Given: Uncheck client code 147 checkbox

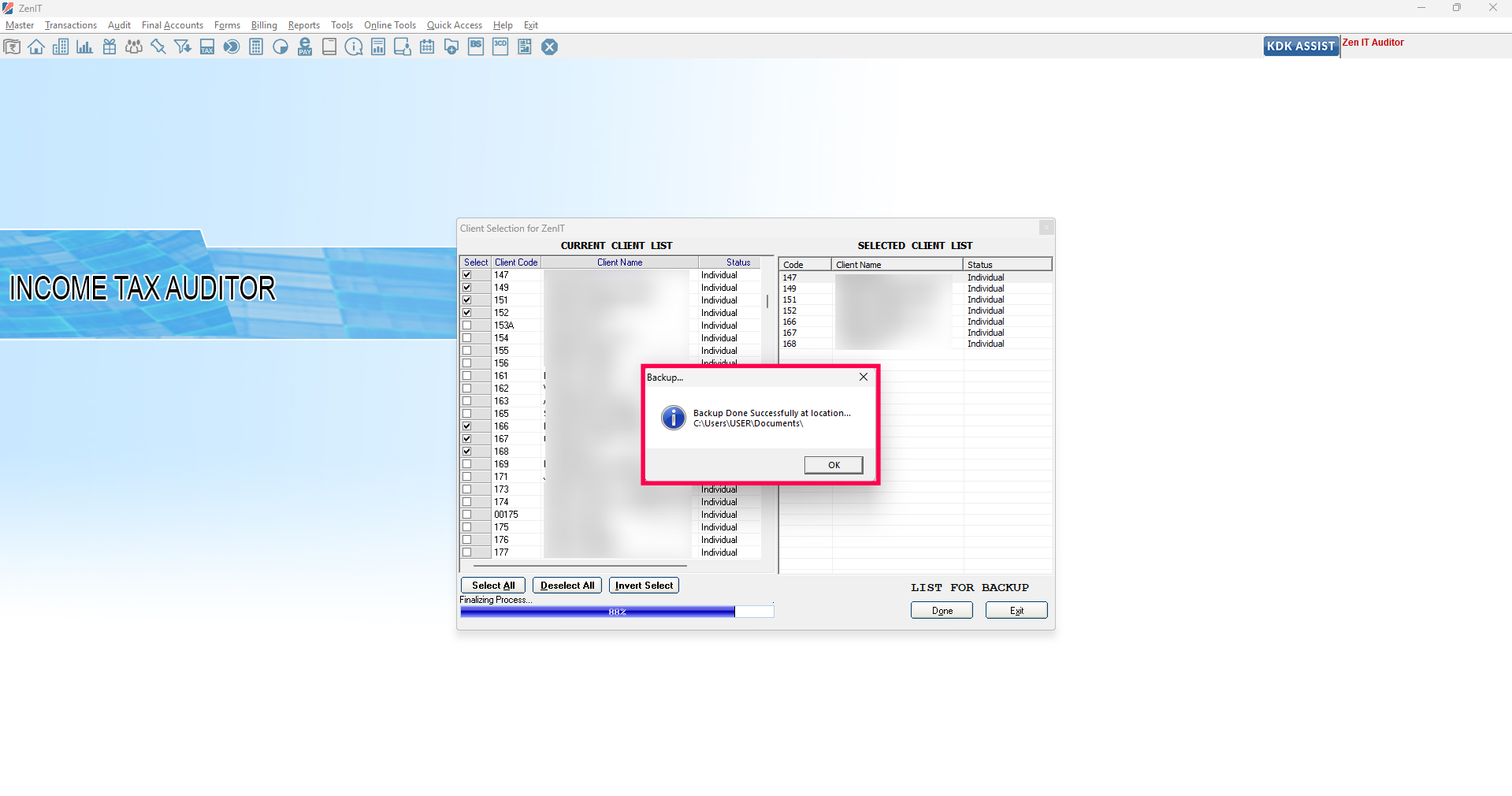Looking at the screenshot, I should (x=467, y=275).
